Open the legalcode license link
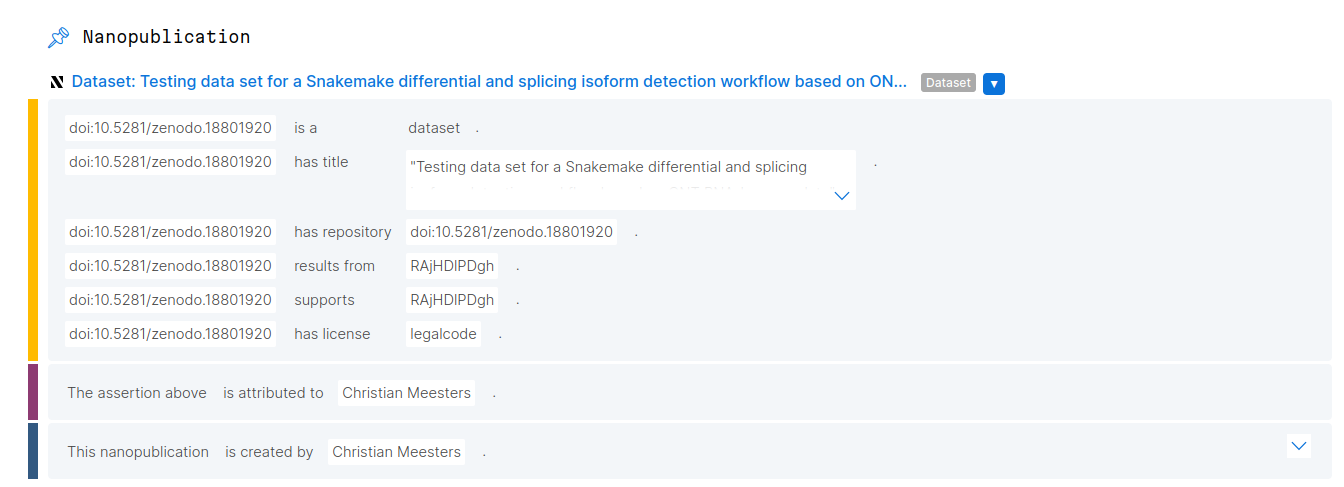Screen dimensions: 1344x487 click(x=443, y=334)
